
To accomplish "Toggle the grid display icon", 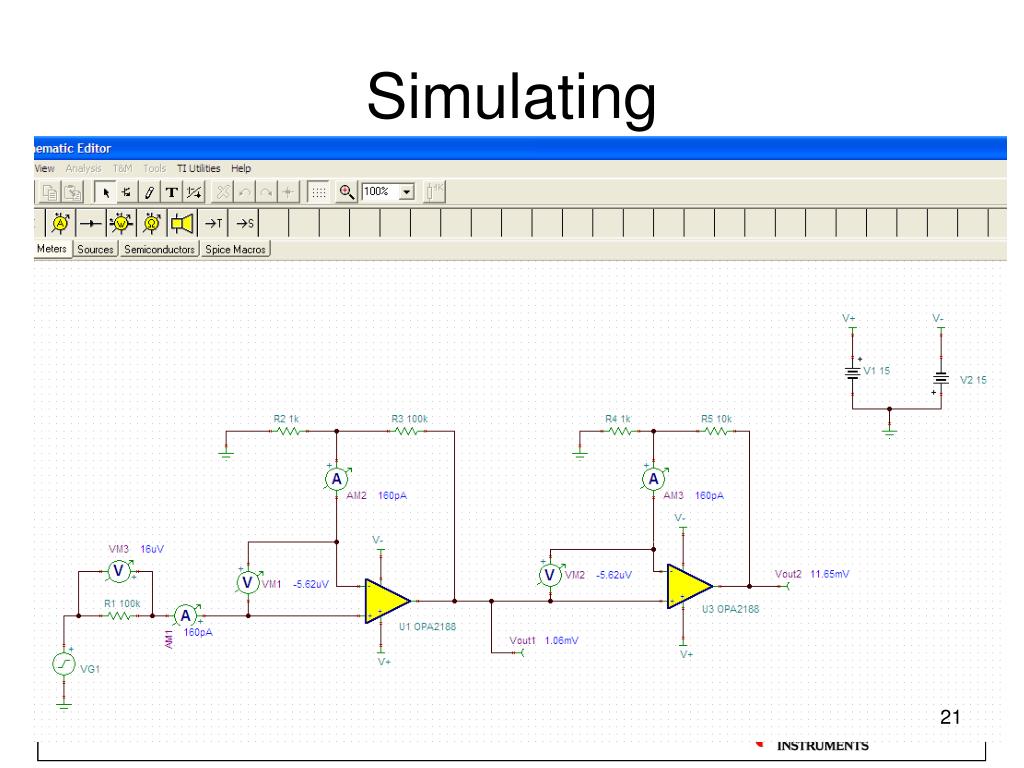I will 318,192.
